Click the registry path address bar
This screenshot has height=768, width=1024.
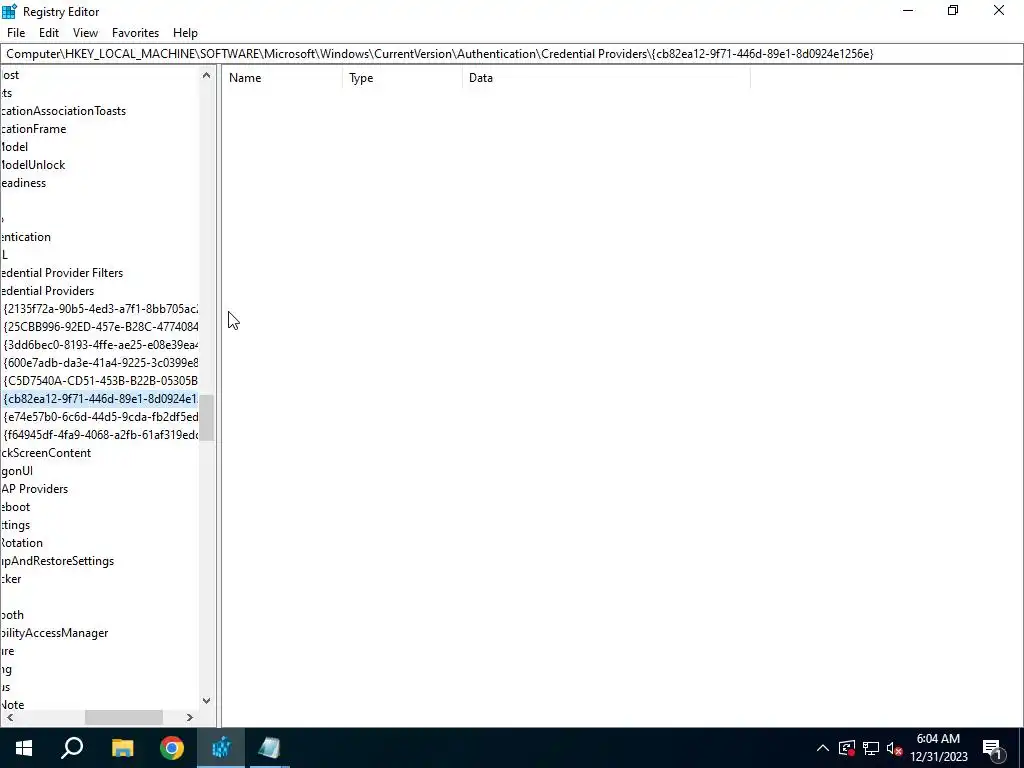tap(512, 54)
